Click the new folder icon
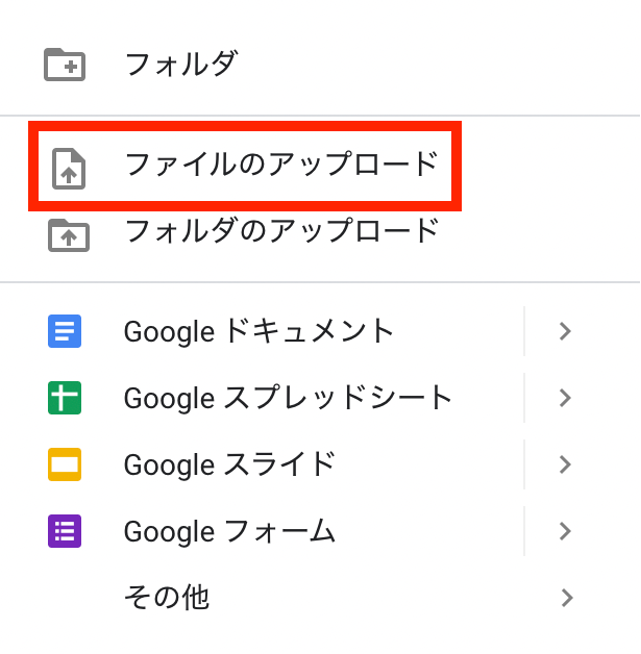Image resolution: width=641 pixels, height=654 pixels. click(x=65, y=65)
